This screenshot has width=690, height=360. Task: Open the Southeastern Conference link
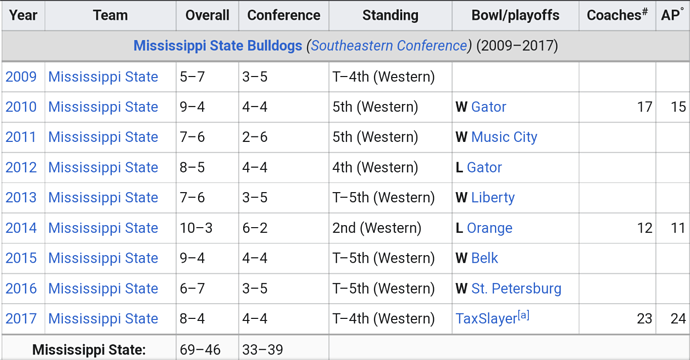(389, 46)
